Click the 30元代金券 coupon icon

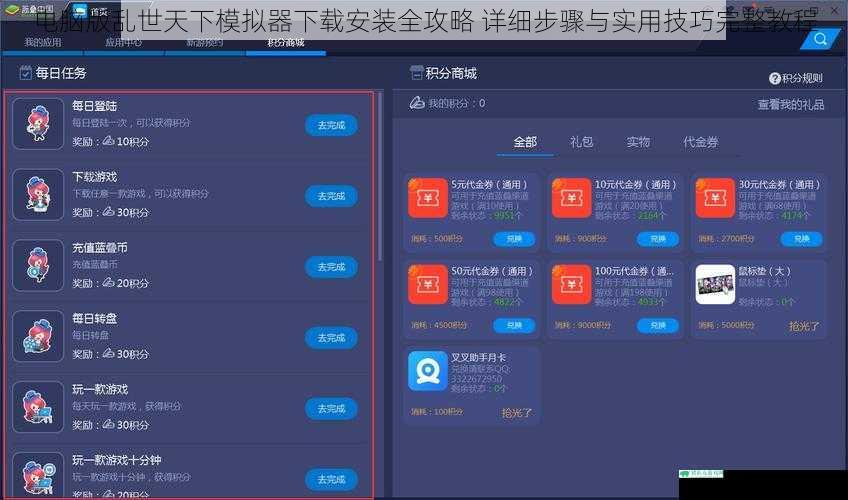pyautogui.click(x=715, y=198)
